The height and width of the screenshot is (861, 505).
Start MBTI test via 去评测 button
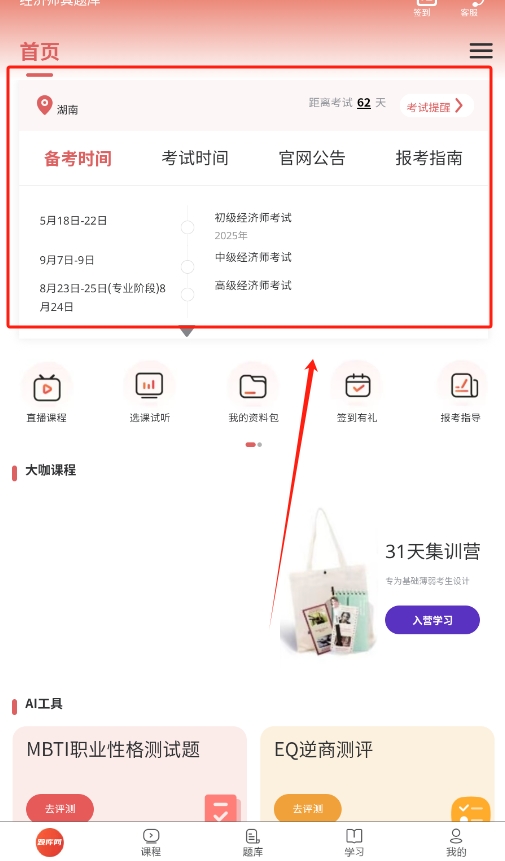tap(60, 808)
